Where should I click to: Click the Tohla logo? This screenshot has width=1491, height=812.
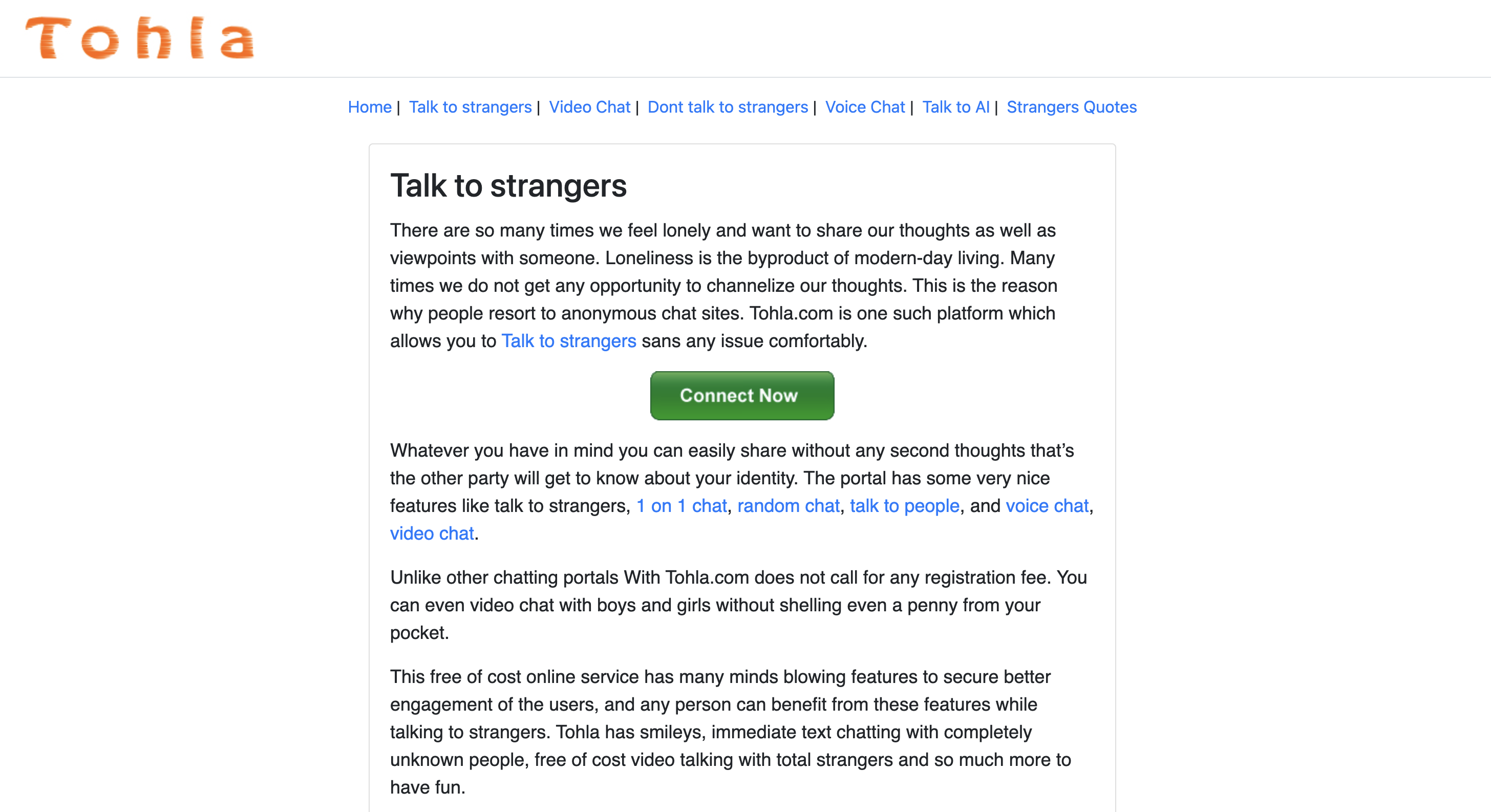point(139,38)
